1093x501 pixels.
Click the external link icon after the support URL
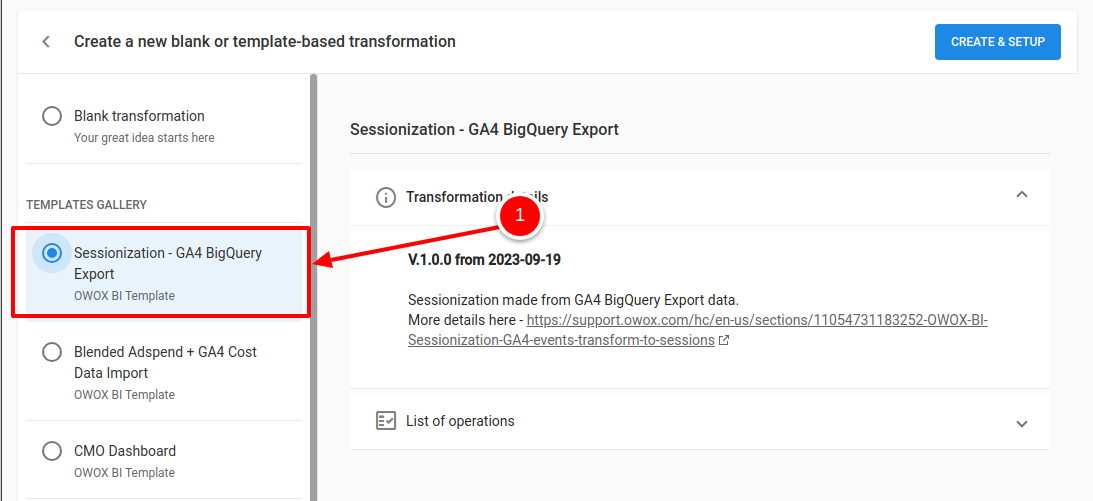(724, 341)
